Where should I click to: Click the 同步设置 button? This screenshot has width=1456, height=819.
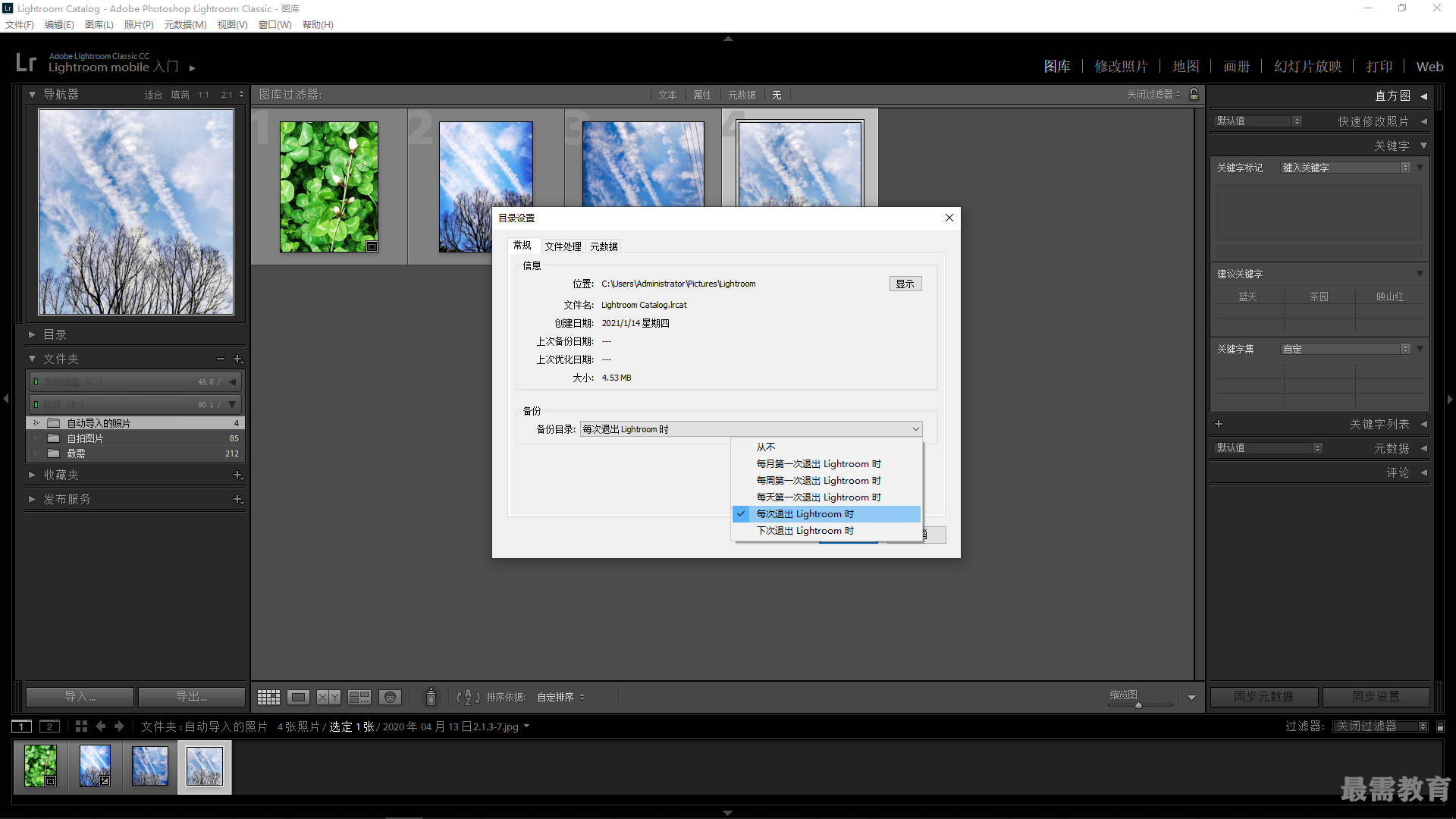[x=1376, y=696]
